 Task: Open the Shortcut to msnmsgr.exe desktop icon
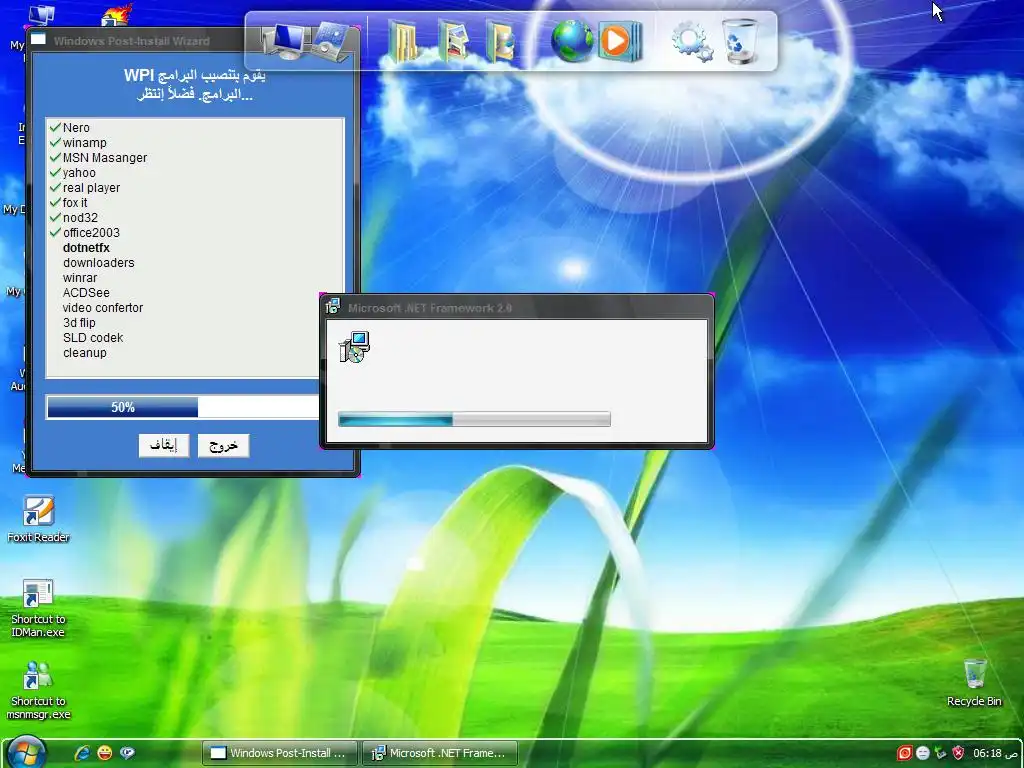38,690
